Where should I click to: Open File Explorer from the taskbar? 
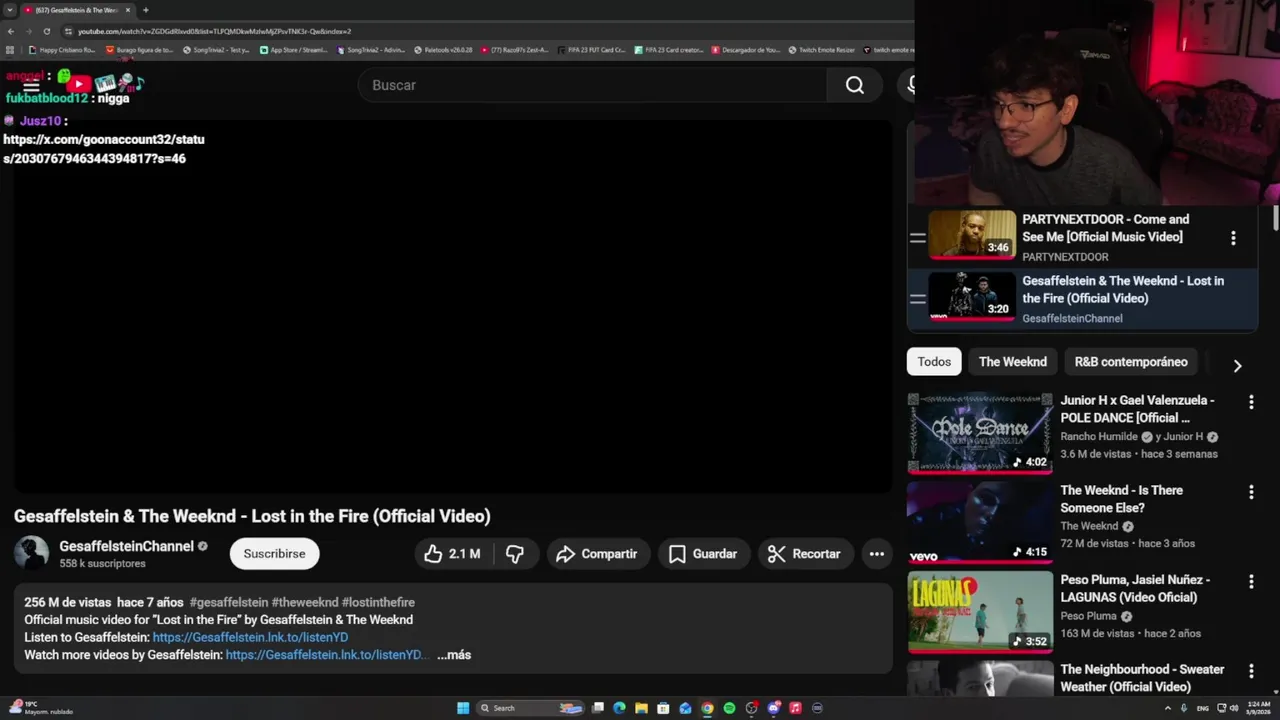(641, 708)
